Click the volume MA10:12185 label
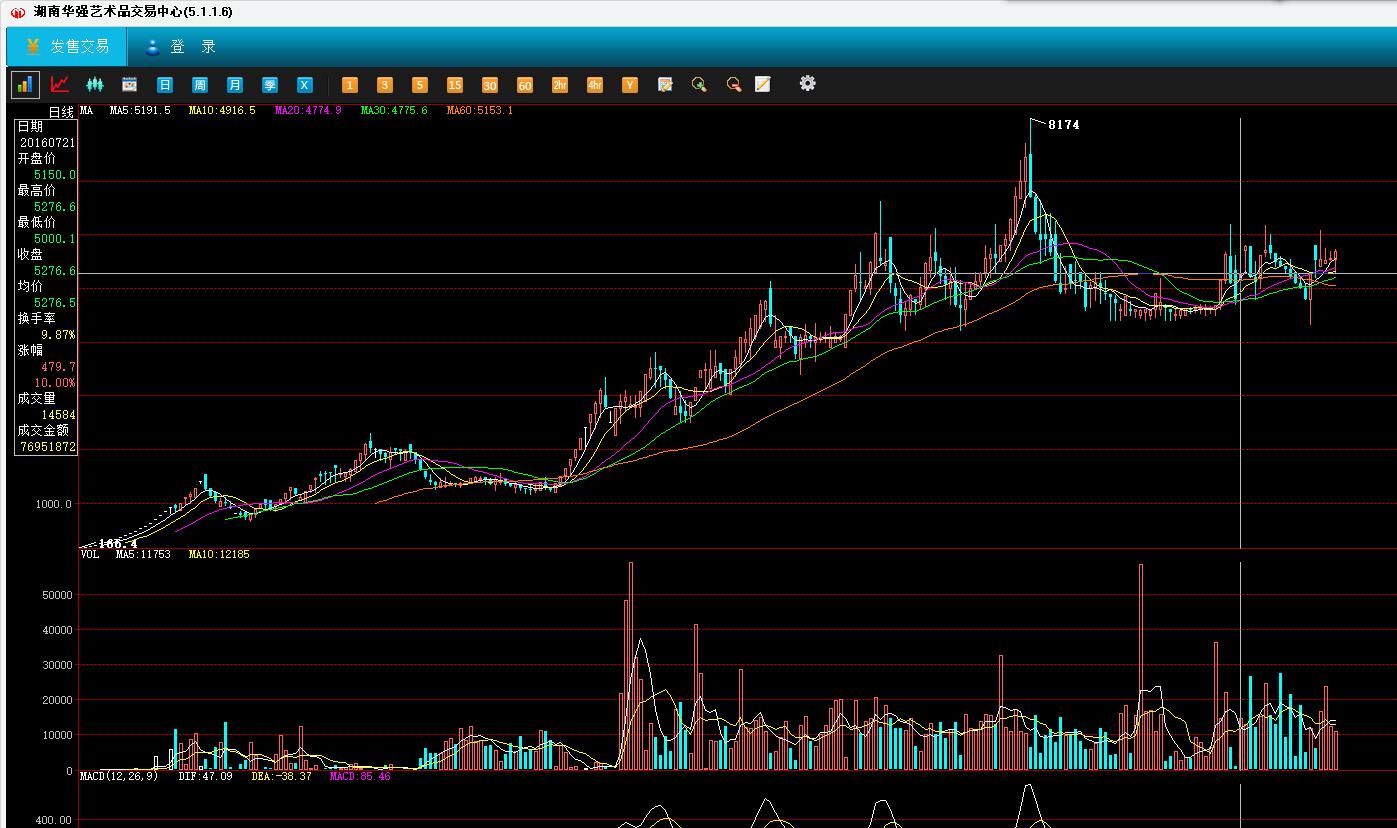1397x828 pixels. click(x=219, y=554)
